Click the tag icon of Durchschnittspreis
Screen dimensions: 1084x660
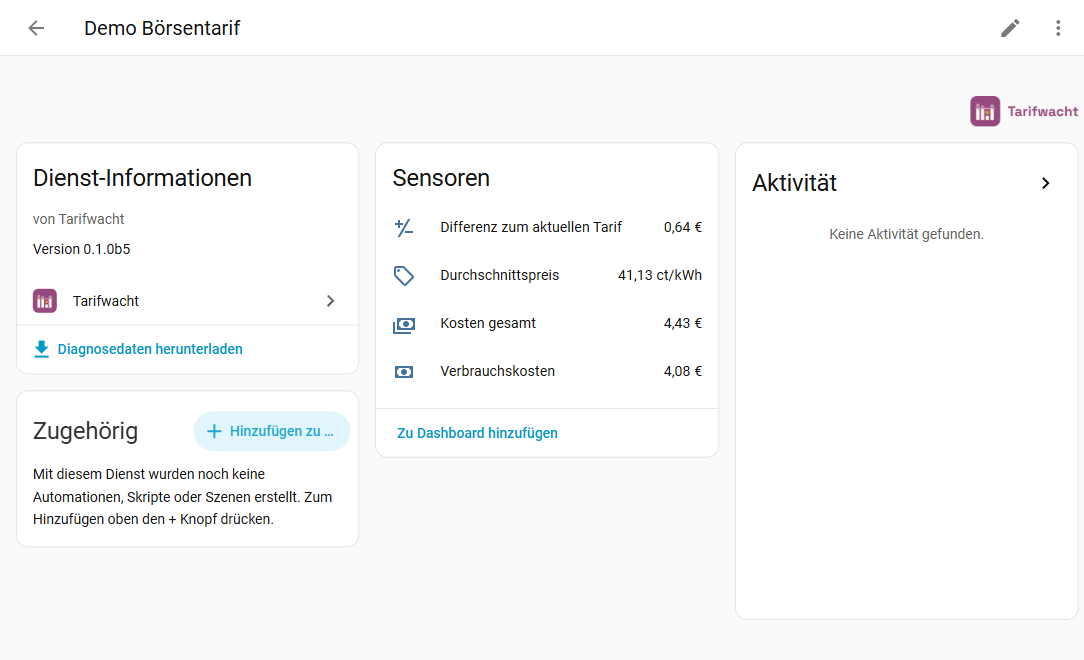(404, 275)
